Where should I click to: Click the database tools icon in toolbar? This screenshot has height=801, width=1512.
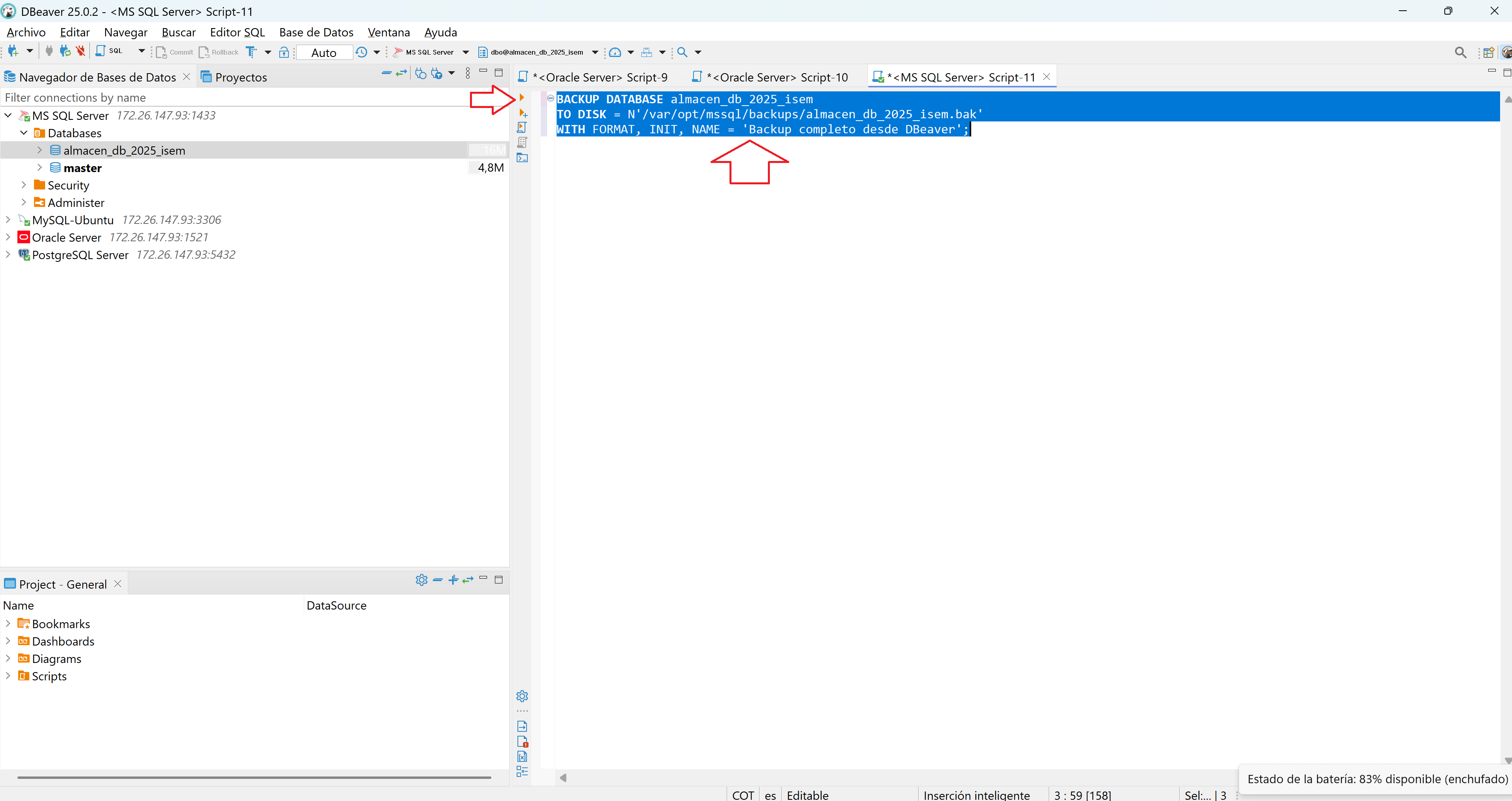[646, 52]
